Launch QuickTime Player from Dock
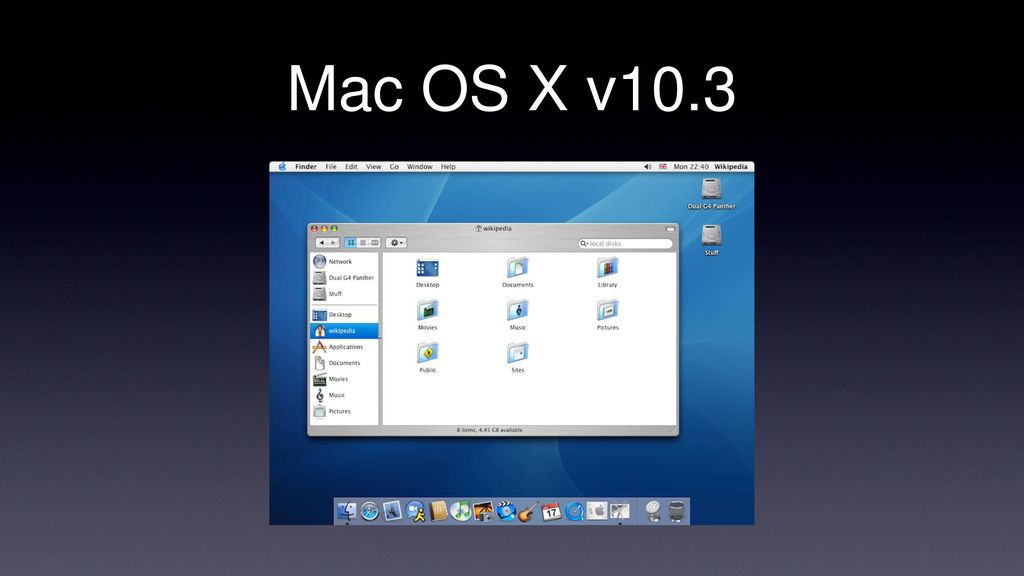Viewport: 1024px width, 576px height. tap(574, 511)
